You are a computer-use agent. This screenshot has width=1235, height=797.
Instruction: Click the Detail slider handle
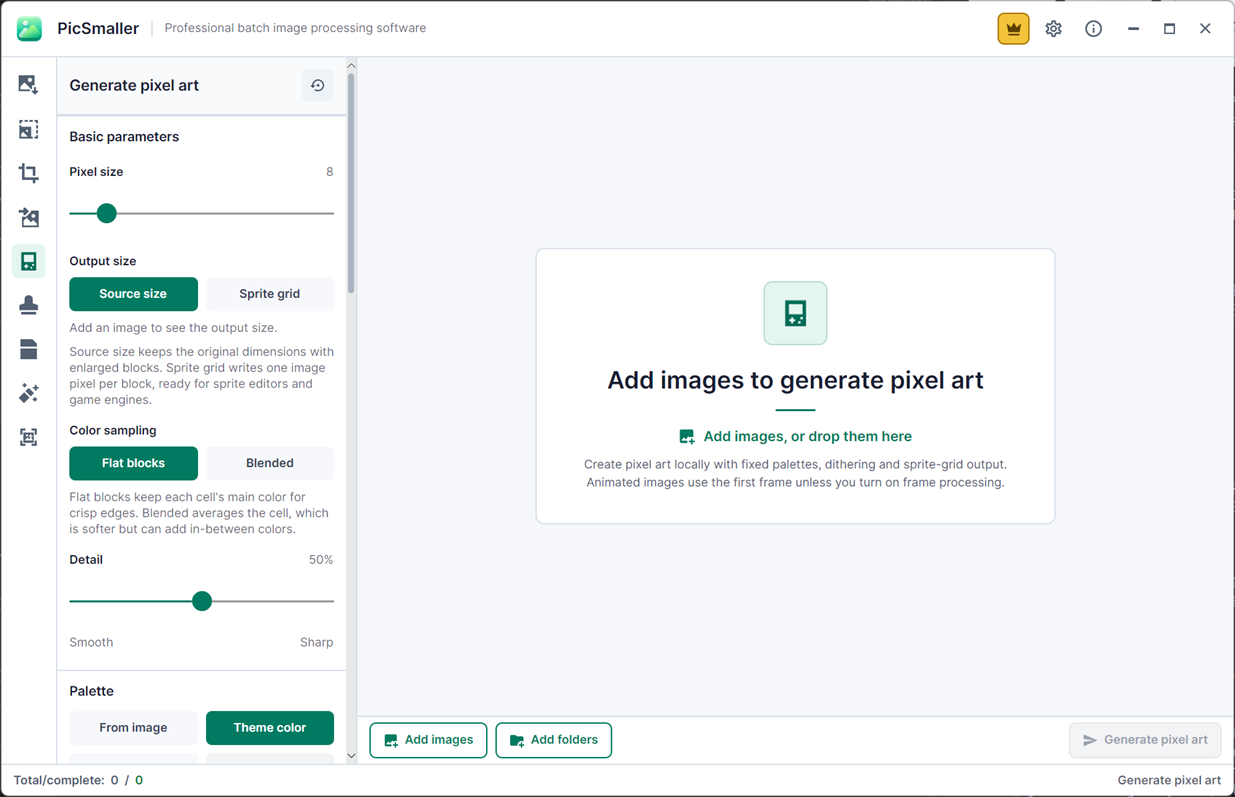click(202, 601)
